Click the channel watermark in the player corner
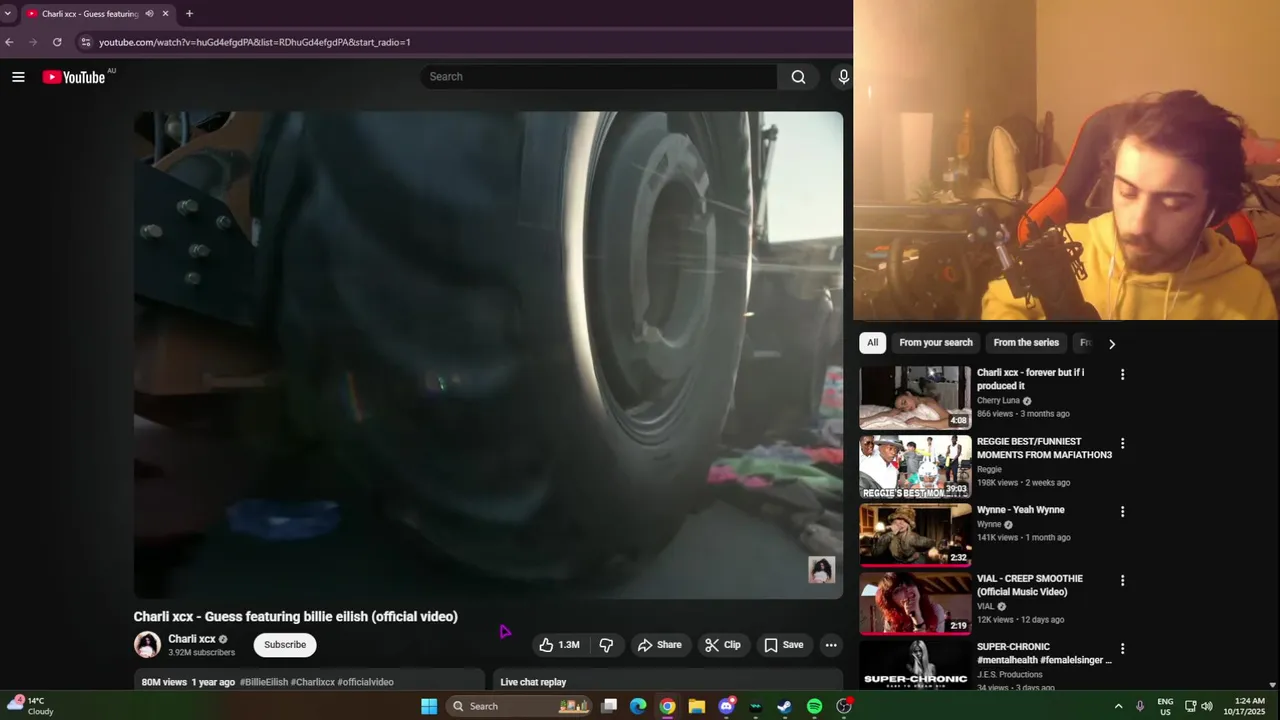This screenshot has width=1280, height=720. 821,570
